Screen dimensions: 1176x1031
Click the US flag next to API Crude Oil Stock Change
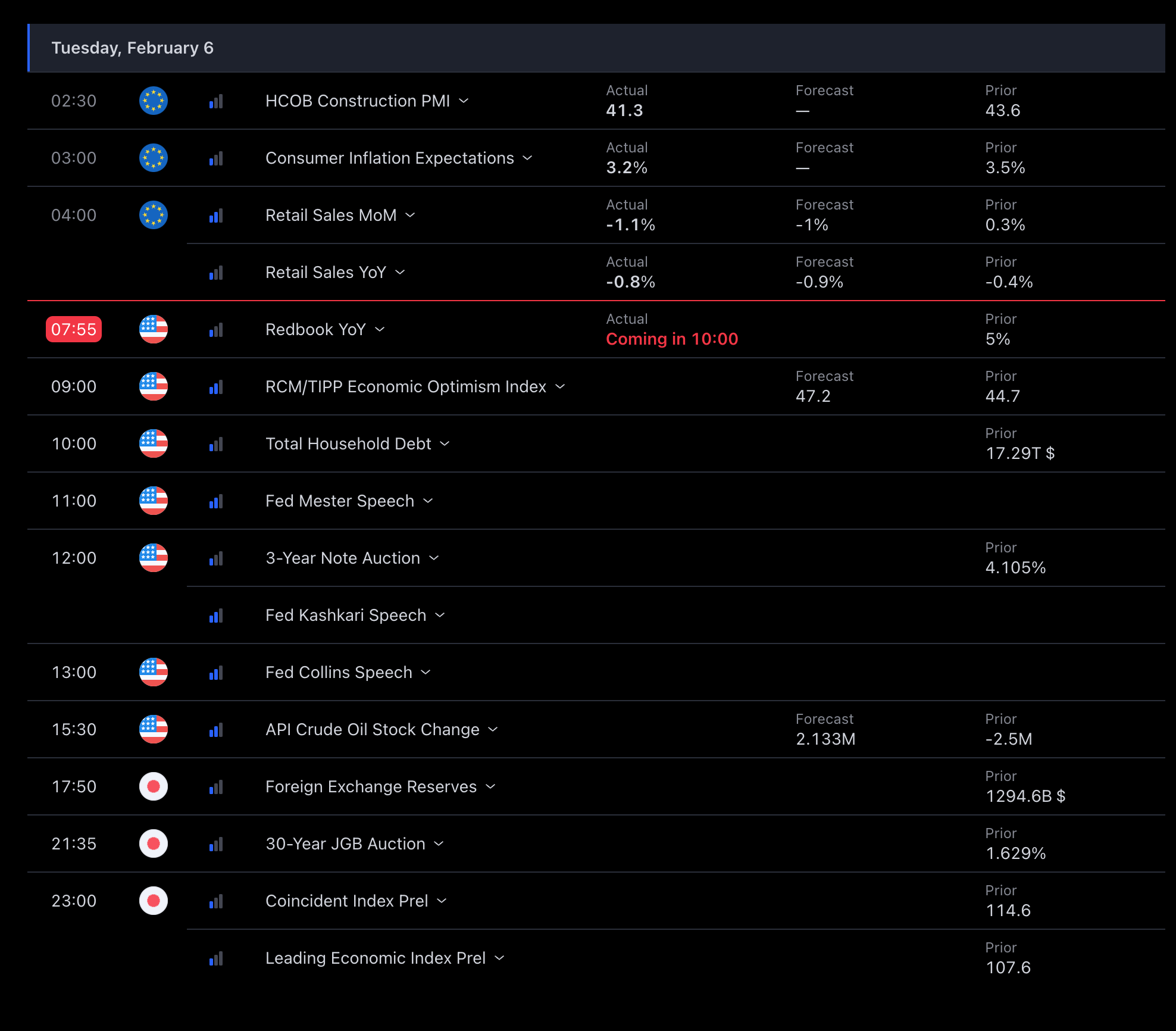click(x=153, y=729)
